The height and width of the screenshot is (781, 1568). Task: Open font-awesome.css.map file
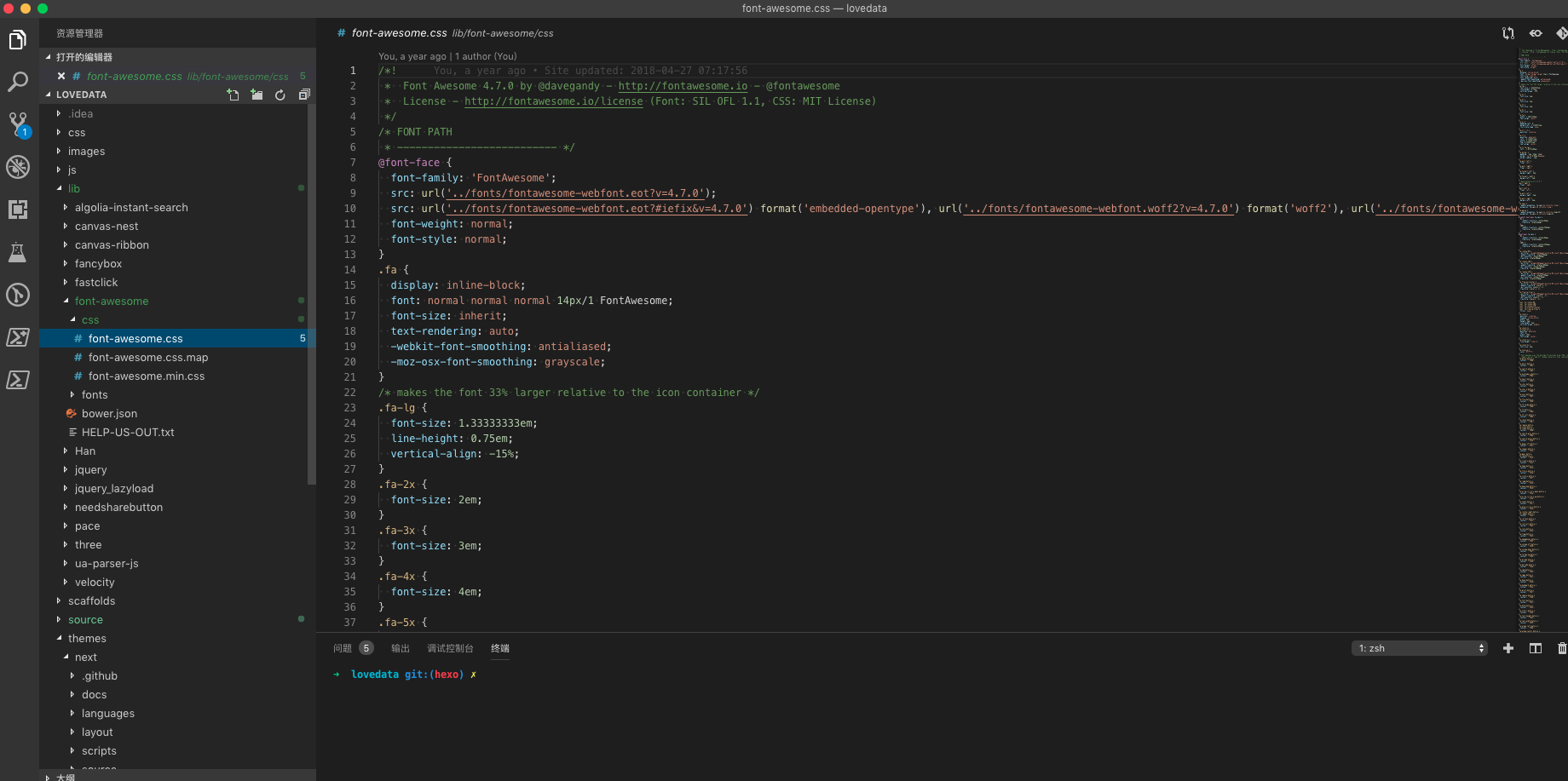[x=177, y=357]
